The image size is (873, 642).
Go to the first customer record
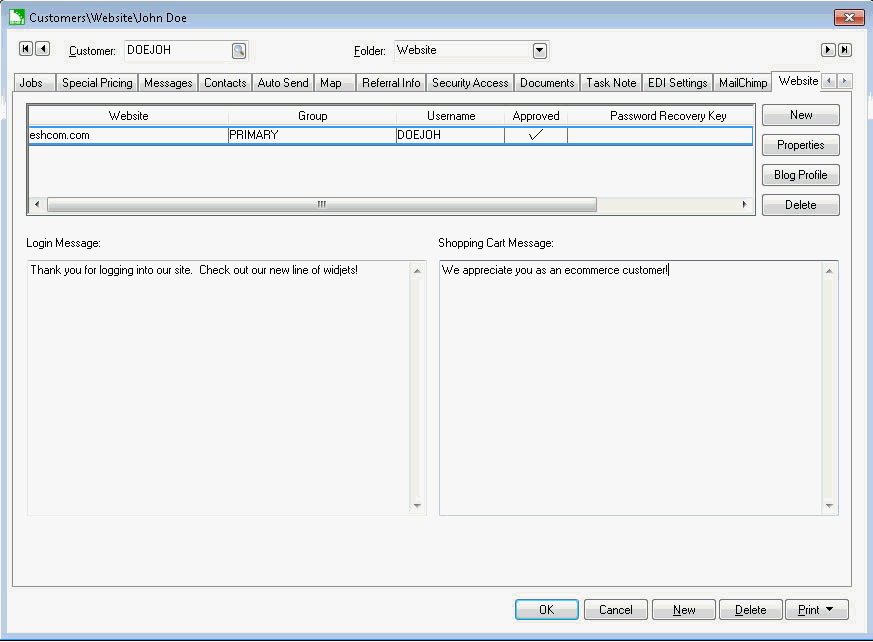(x=26, y=49)
